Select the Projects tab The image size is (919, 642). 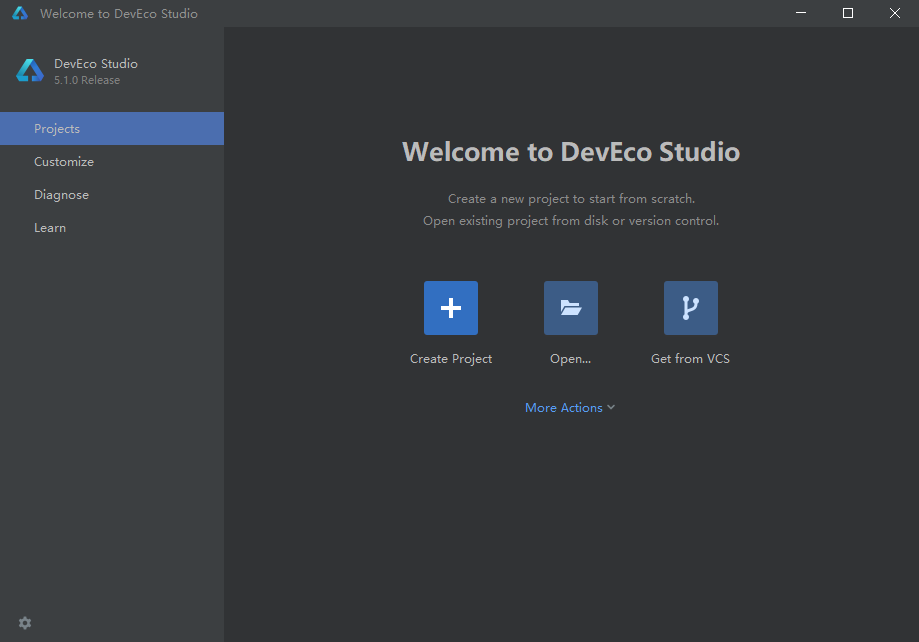click(x=112, y=128)
